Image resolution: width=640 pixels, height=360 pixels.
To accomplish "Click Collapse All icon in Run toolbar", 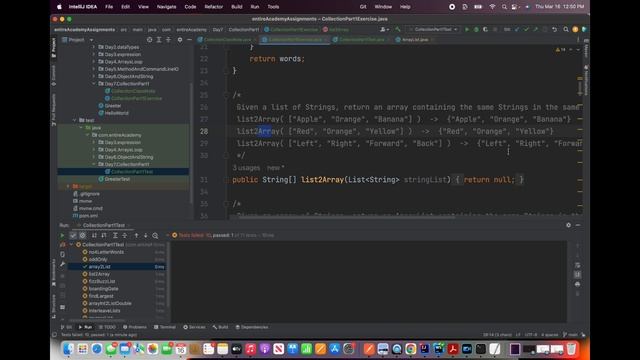I will 124,236.
